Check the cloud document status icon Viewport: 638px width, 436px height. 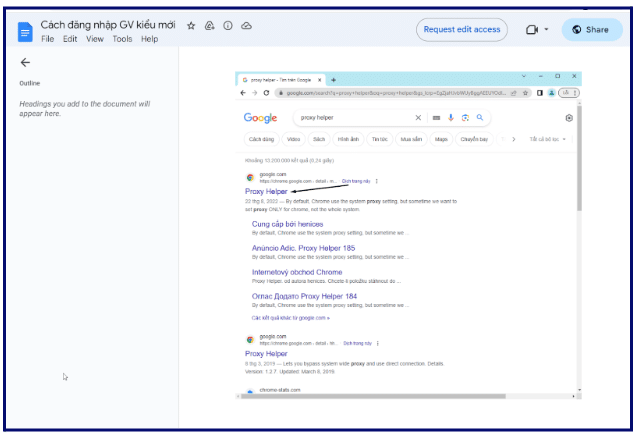click(x=246, y=26)
